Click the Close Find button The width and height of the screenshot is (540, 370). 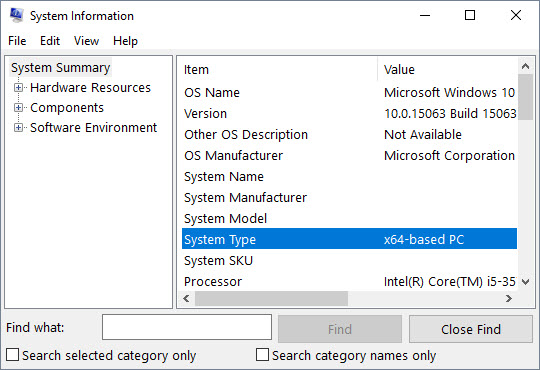pos(471,329)
